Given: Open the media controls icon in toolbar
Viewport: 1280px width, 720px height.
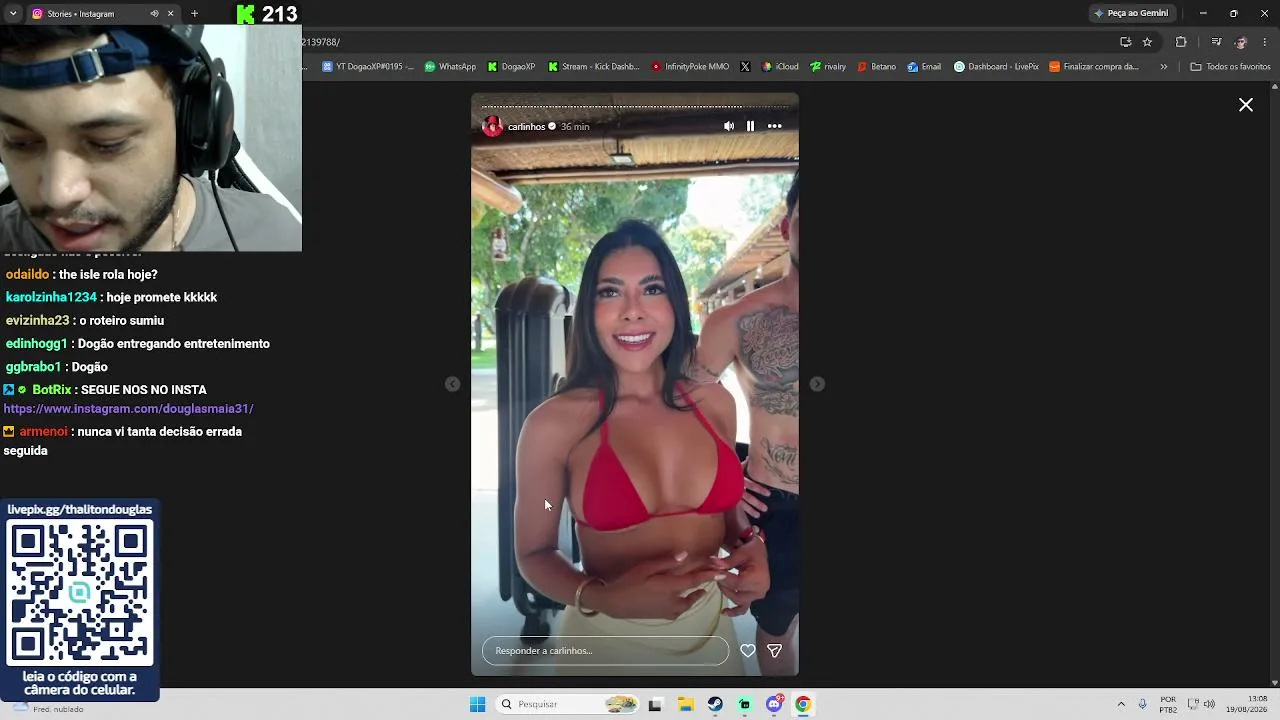Looking at the screenshot, I should [1216, 42].
